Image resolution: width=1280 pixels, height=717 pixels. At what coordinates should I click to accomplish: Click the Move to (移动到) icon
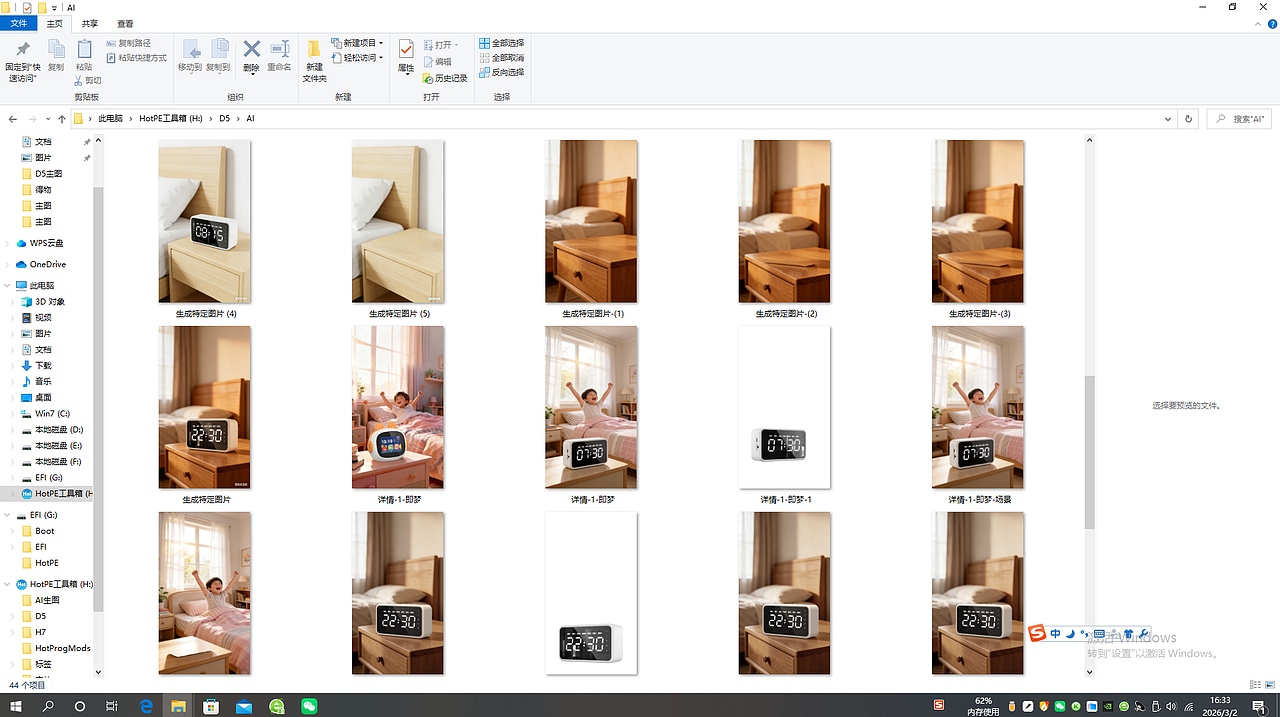(x=190, y=50)
